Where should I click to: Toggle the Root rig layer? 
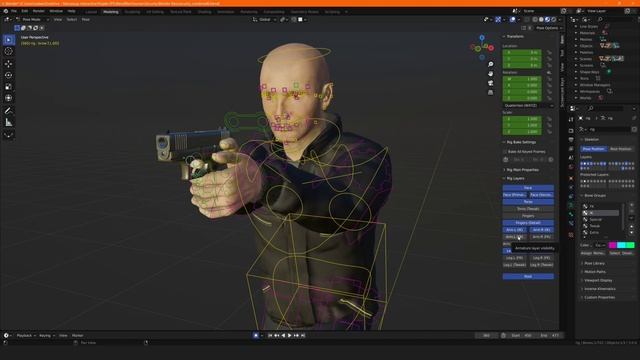point(528,276)
